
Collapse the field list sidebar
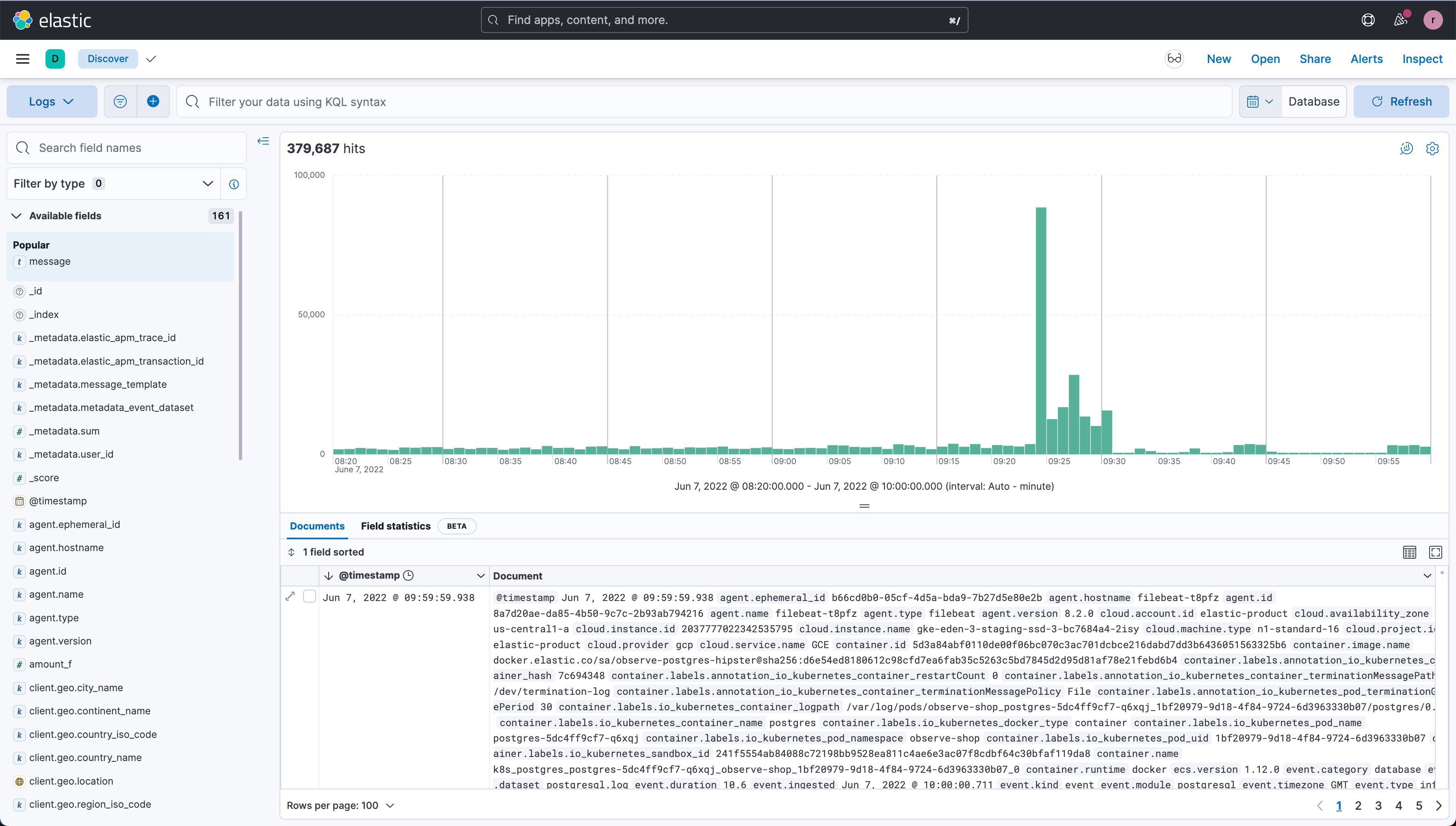point(263,141)
